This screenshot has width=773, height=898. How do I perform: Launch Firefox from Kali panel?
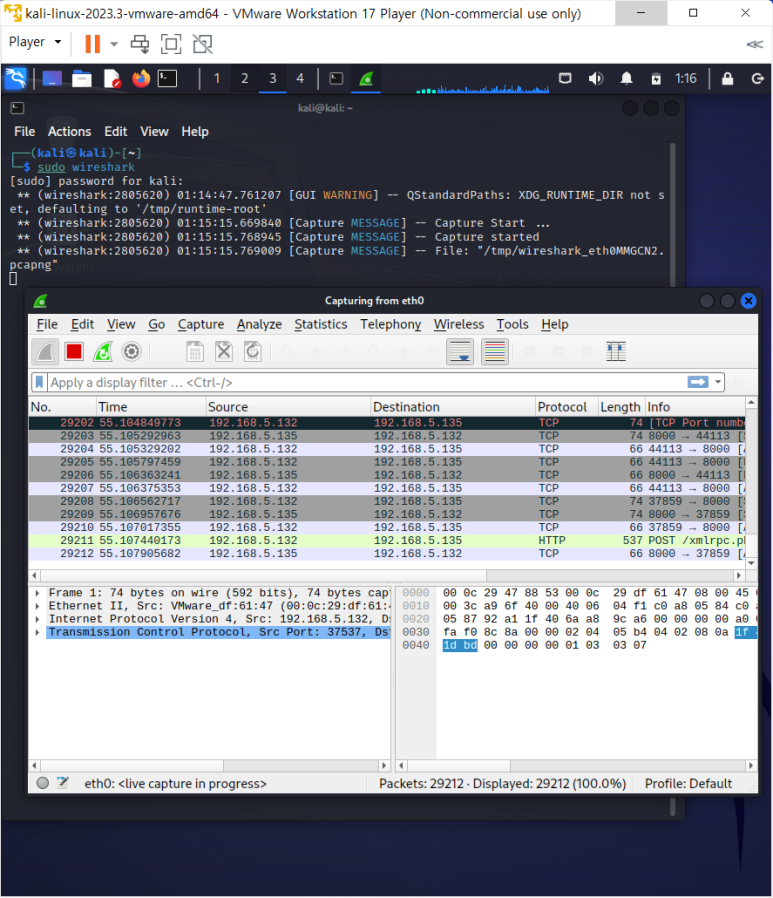pyautogui.click(x=140, y=78)
